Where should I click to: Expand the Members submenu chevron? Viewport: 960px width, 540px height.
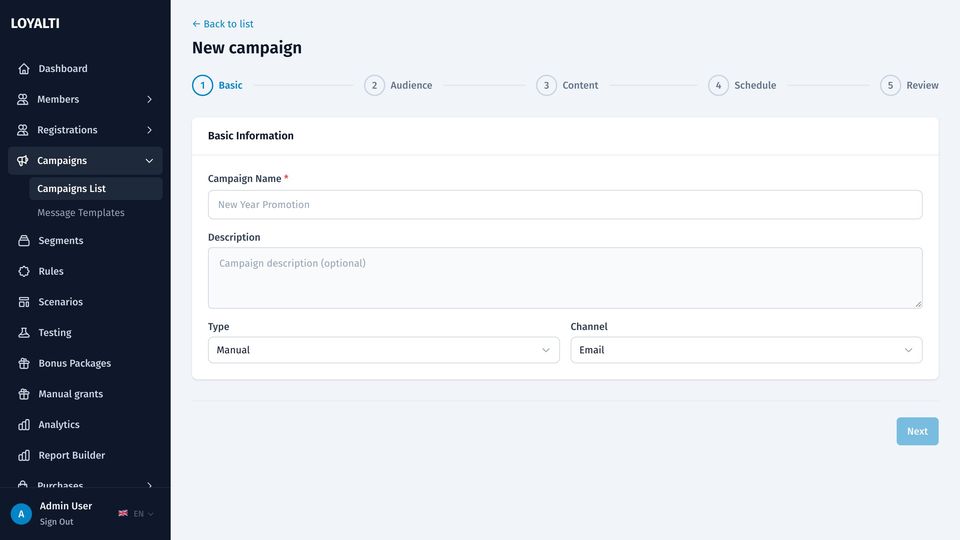click(149, 99)
